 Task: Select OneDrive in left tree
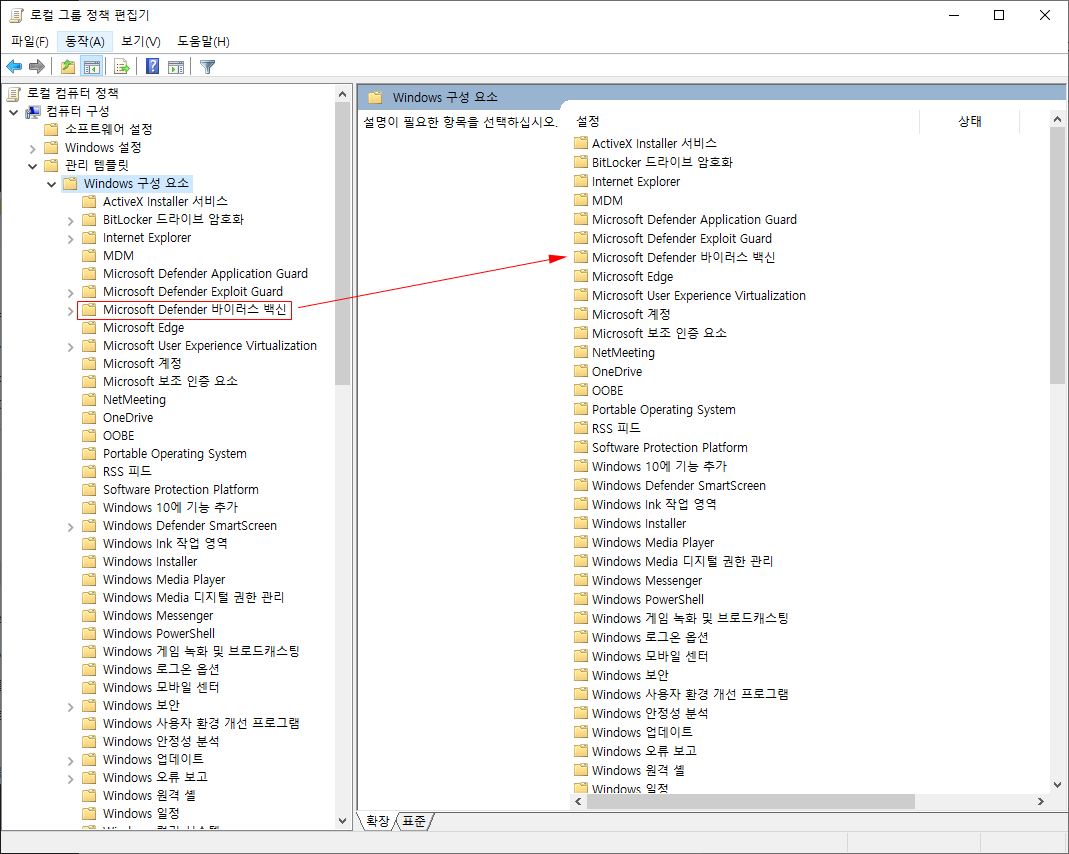tap(127, 418)
